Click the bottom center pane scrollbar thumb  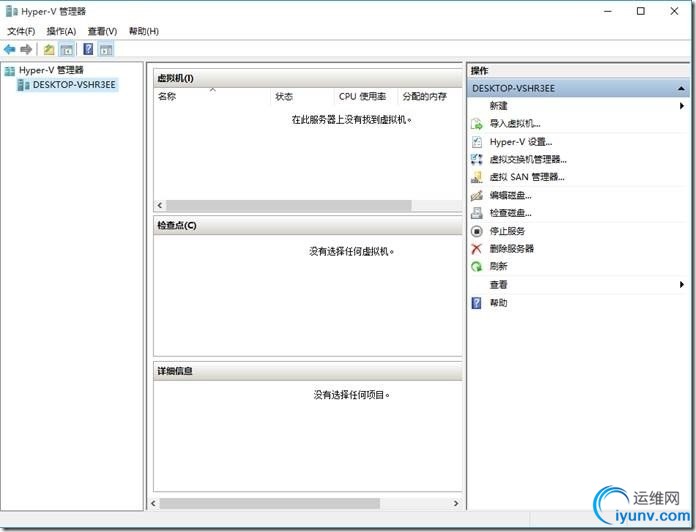(x=269, y=503)
